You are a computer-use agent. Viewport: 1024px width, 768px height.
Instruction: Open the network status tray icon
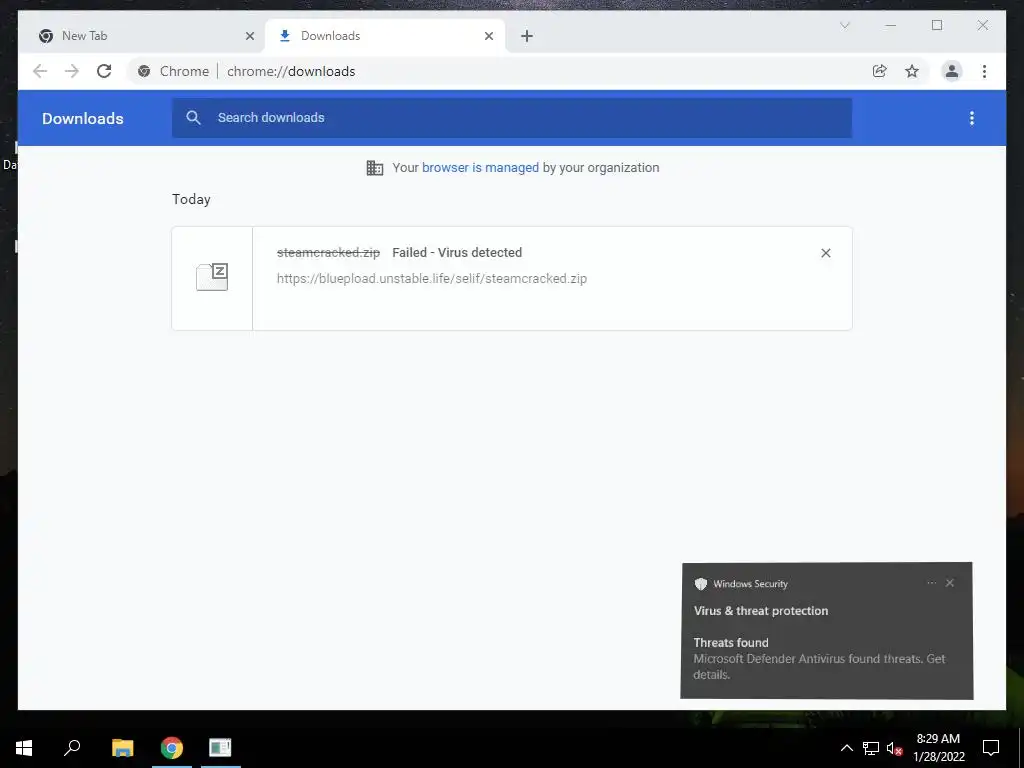tap(871, 748)
